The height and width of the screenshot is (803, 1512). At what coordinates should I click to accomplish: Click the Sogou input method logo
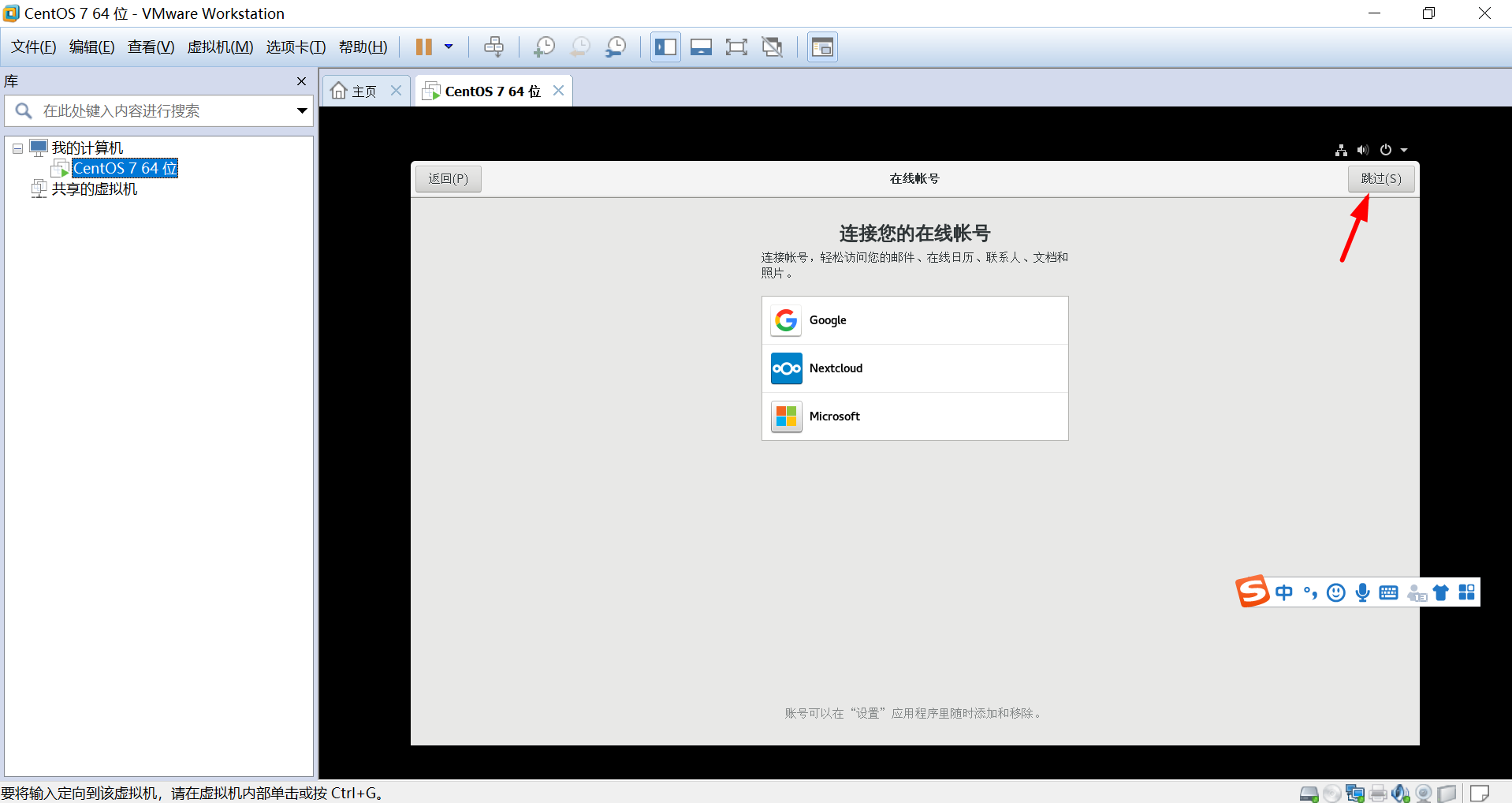click(1252, 592)
